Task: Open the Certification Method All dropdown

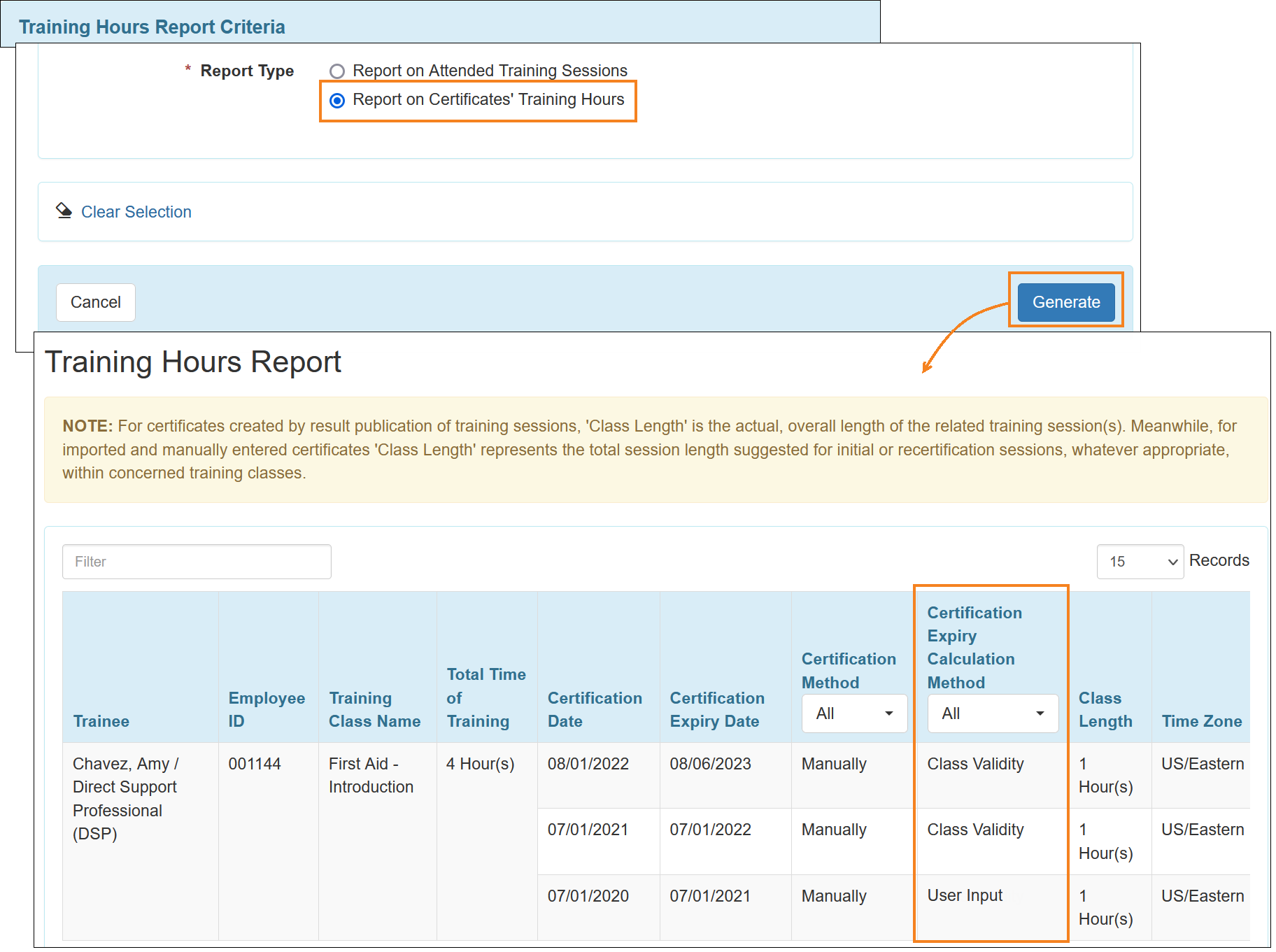Action: pos(854,713)
